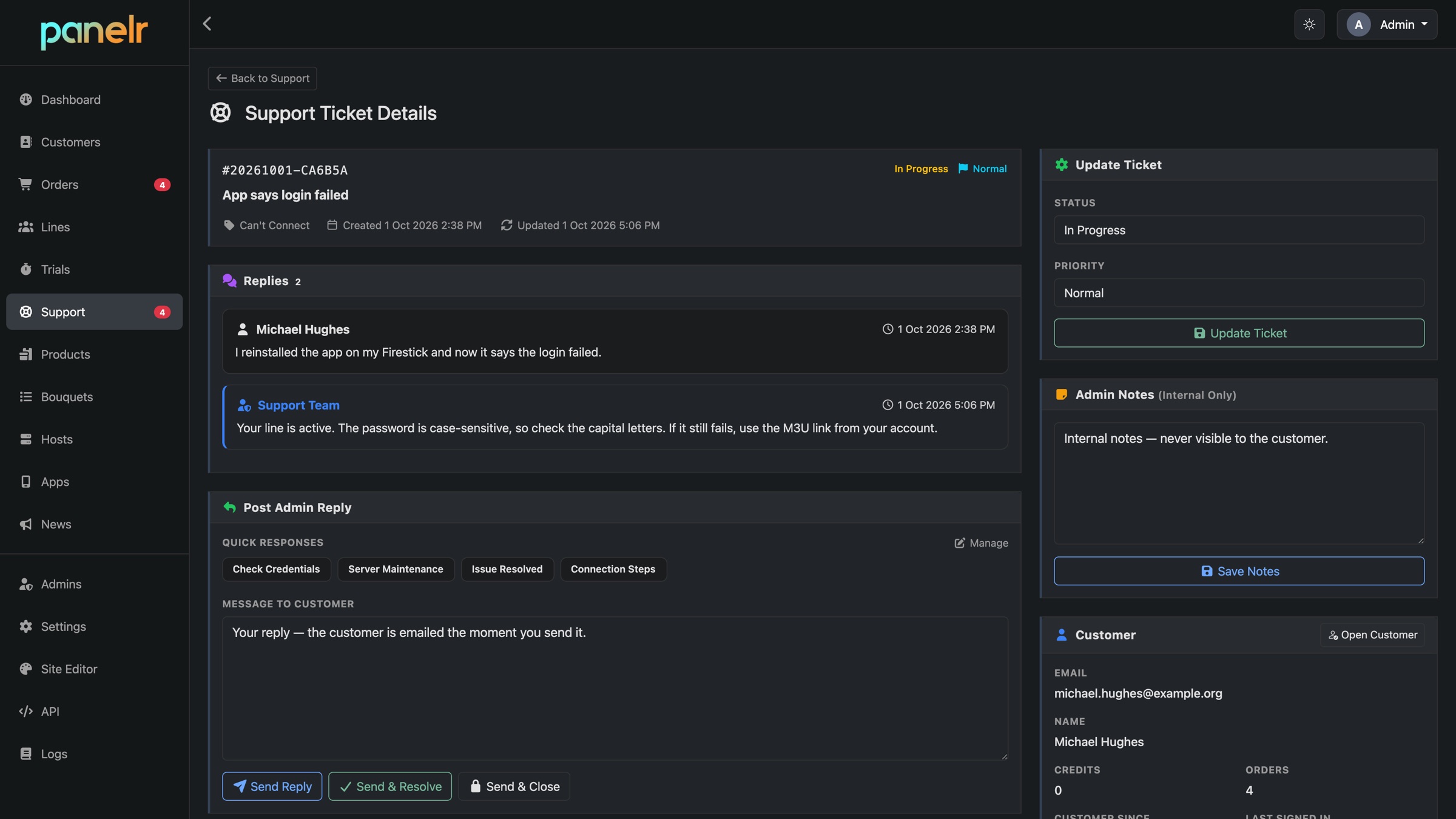Click the Site Editor palette icon

click(25, 669)
